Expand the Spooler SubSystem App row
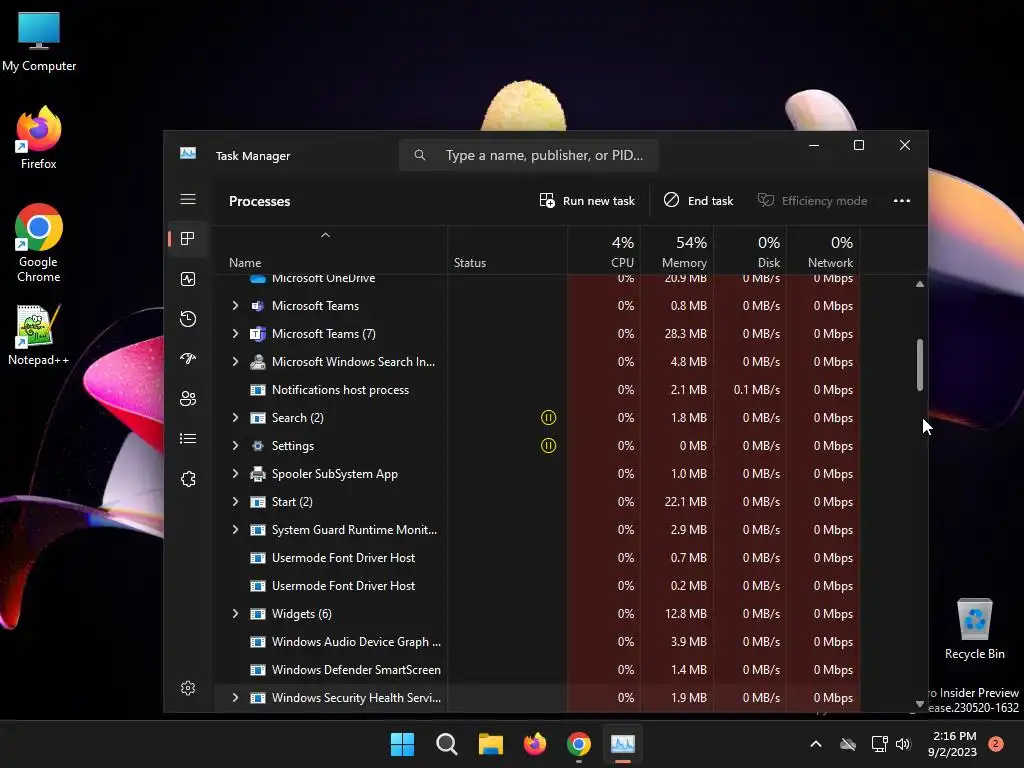This screenshot has height=768, width=1024. [235, 473]
